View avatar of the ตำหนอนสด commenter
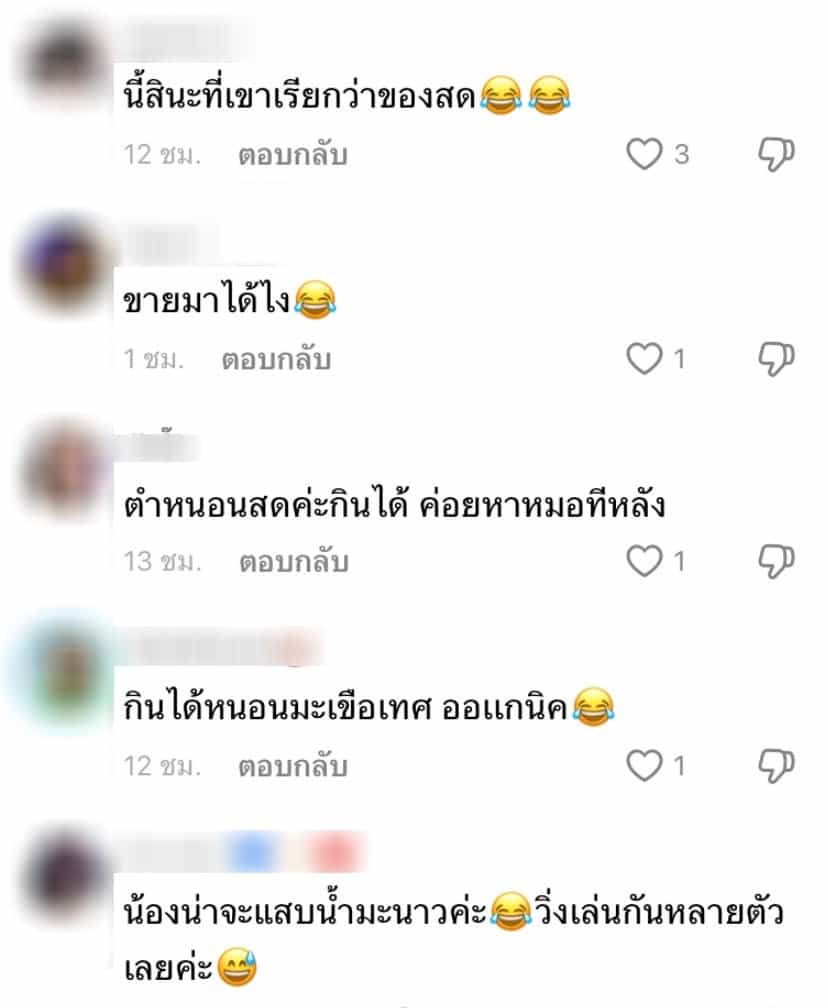Image resolution: width=828 pixels, height=1008 pixels. (x=62, y=471)
